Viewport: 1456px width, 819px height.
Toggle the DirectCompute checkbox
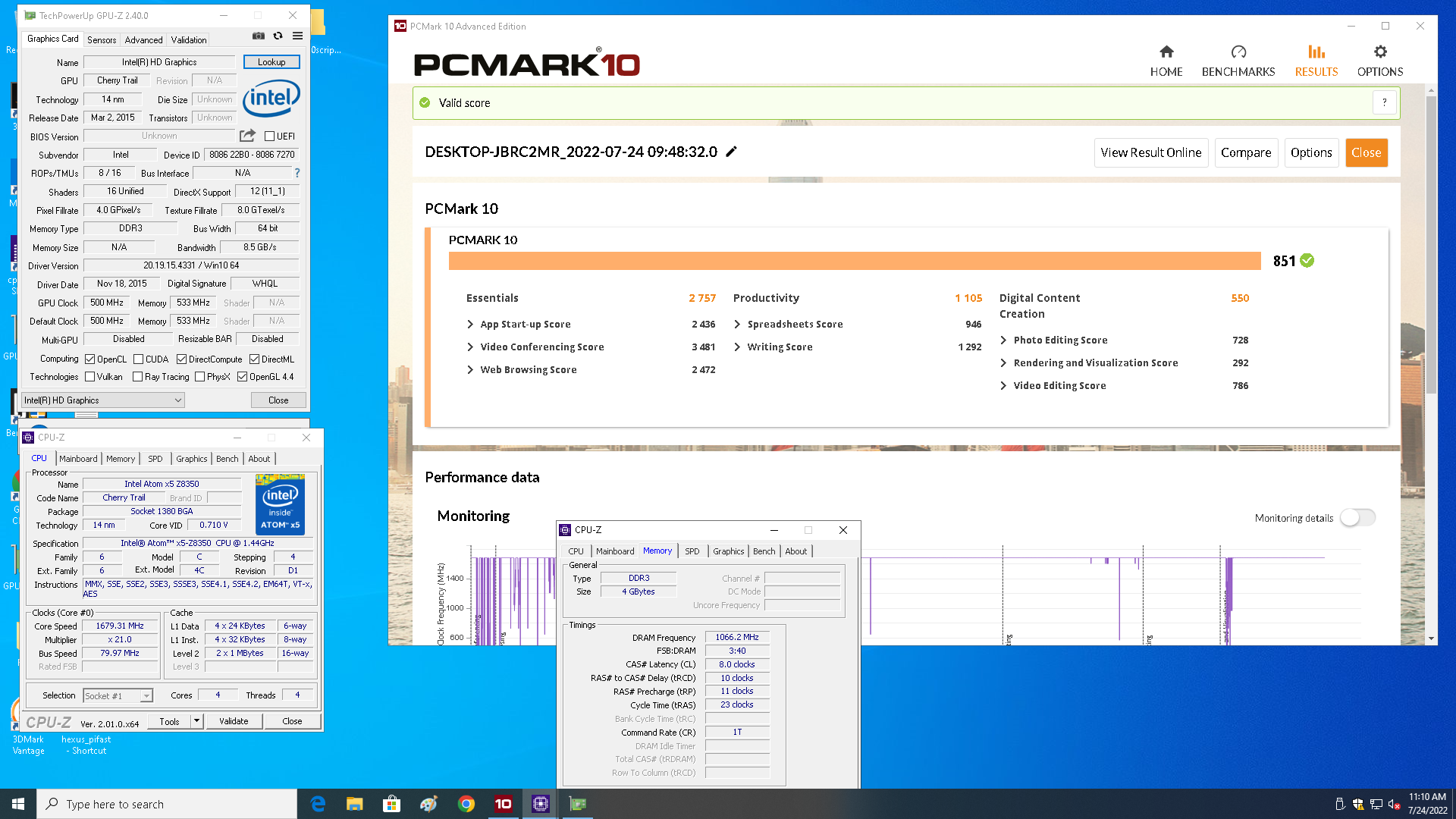[182, 359]
